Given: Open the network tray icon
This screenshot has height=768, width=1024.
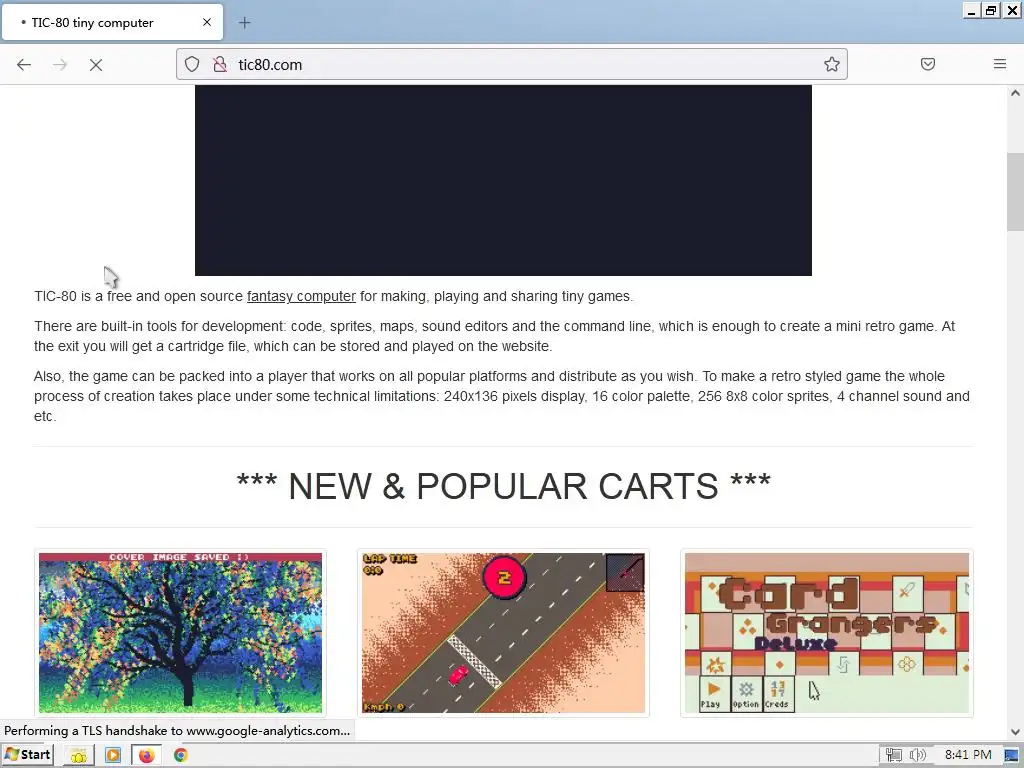Looking at the screenshot, I should coord(893,756).
